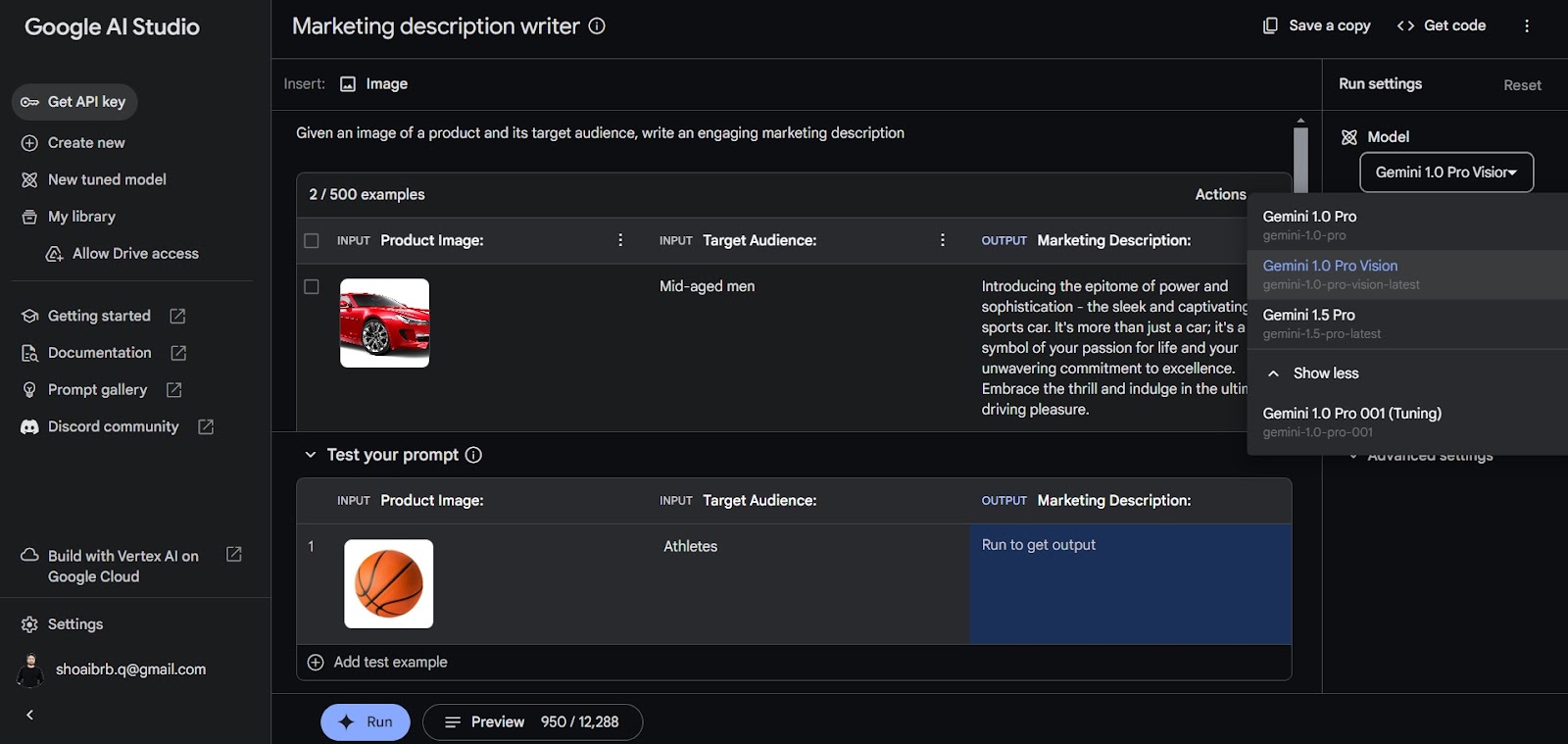Click the Marketing Description example output text
The height and width of the screenshot is (744, 1568).
[x=1114, y=348]
